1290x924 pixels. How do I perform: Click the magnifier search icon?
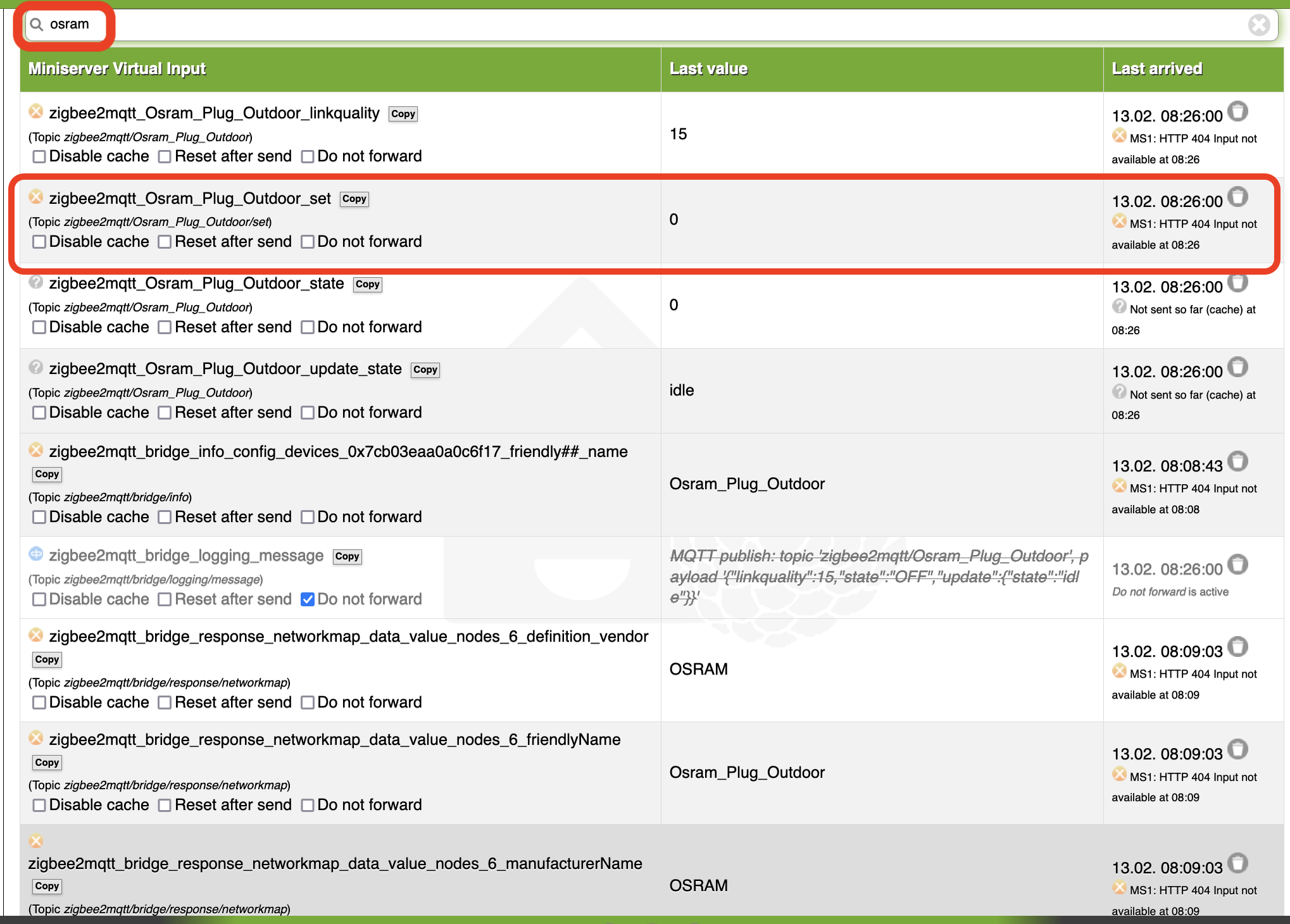(x=37, y=25)
